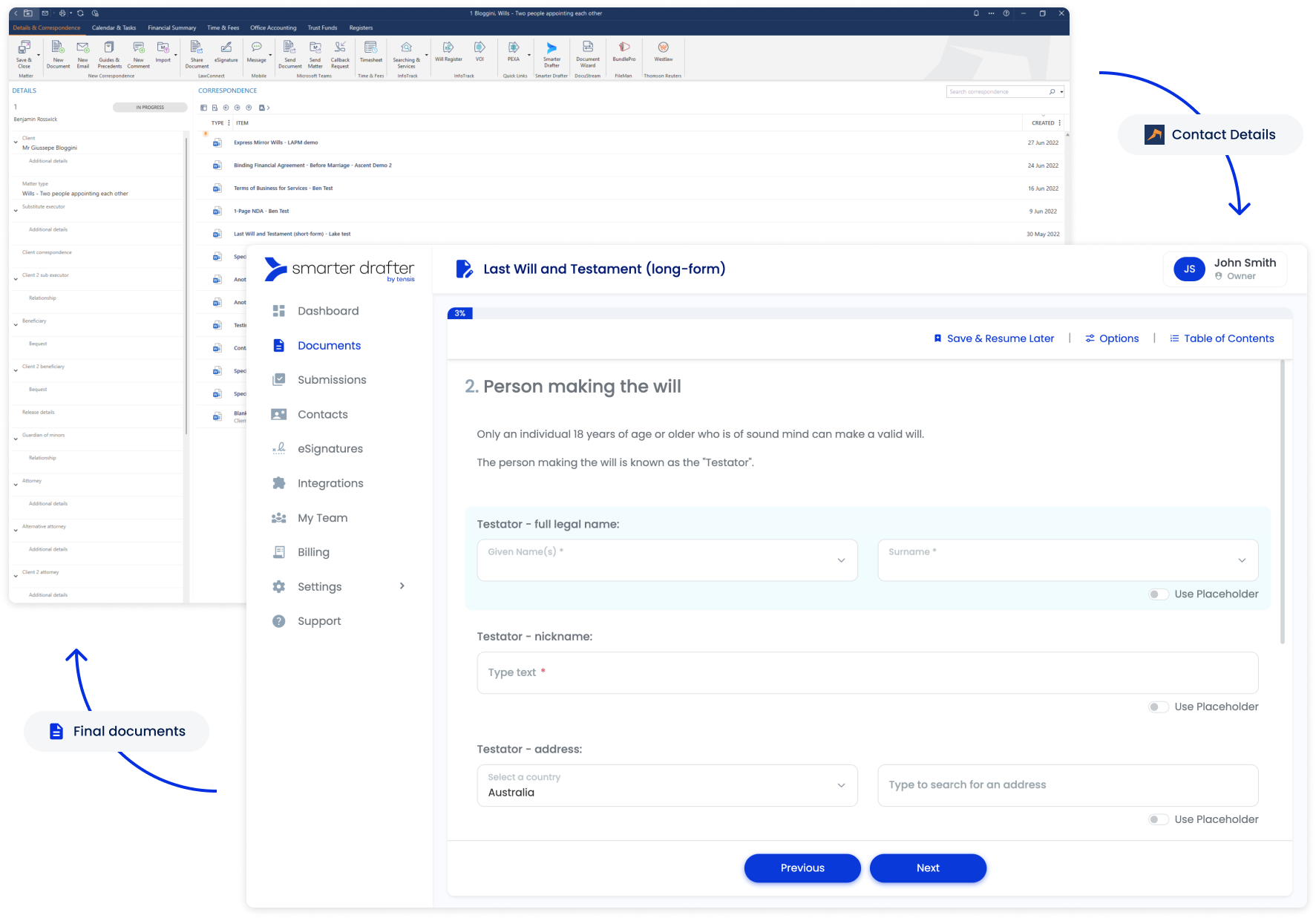Turn on Use Placeholder for testator address

tap(1158, 820)
